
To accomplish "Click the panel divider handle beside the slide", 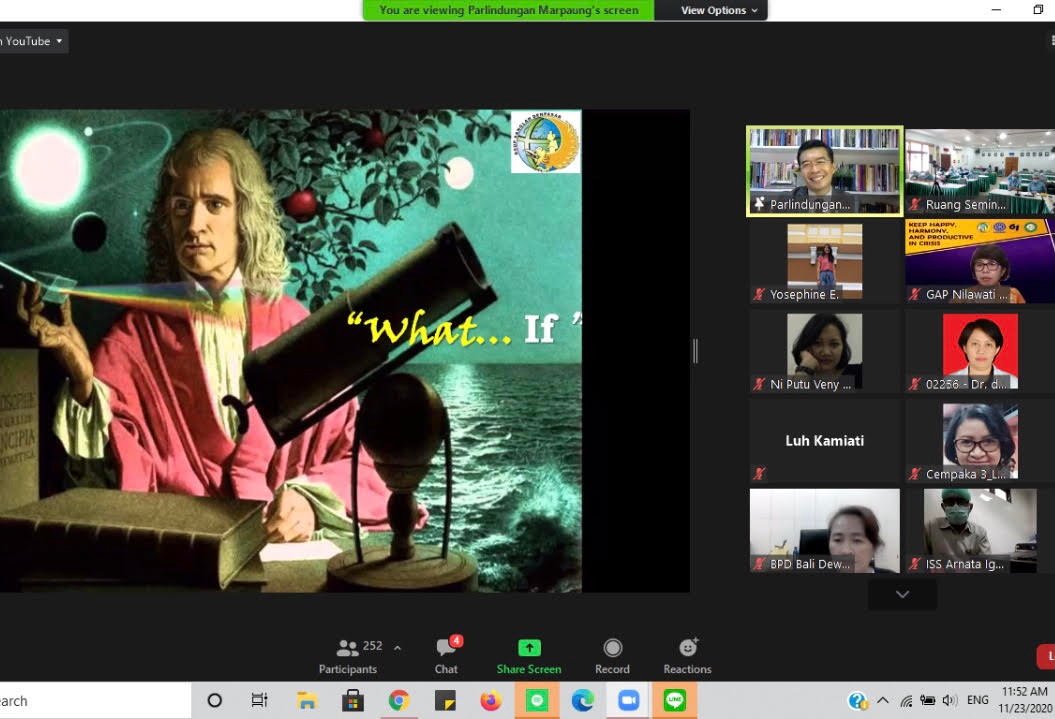I will (x=695, y=351).
